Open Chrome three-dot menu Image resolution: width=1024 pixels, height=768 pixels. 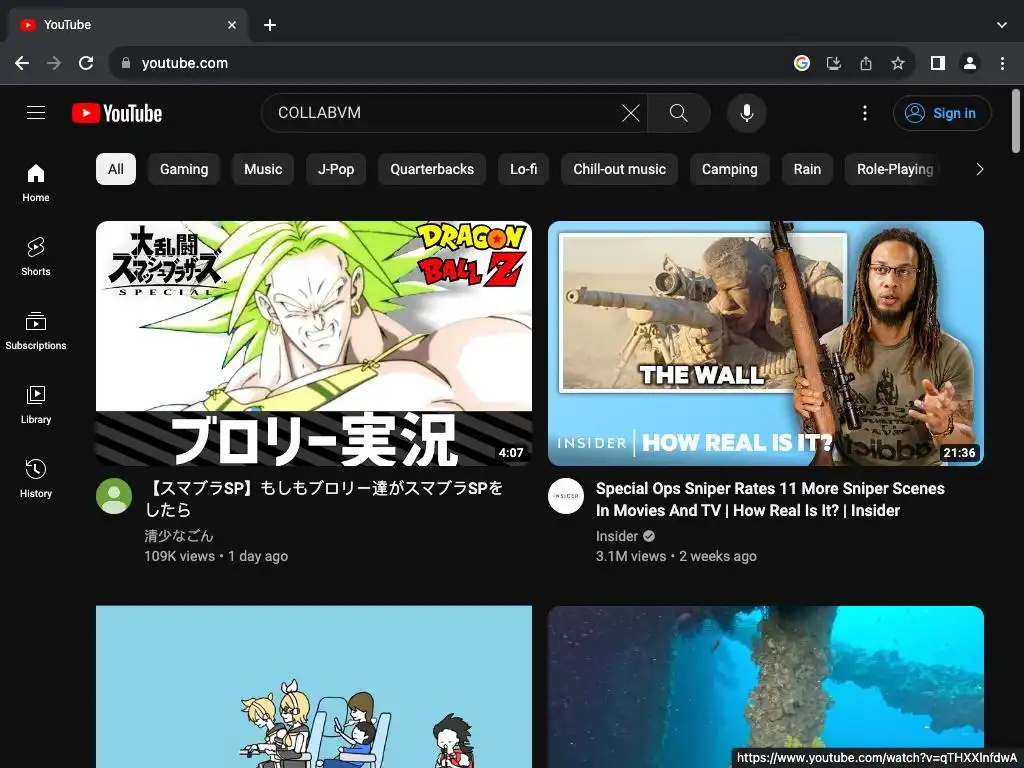(x=1002, y=63)
